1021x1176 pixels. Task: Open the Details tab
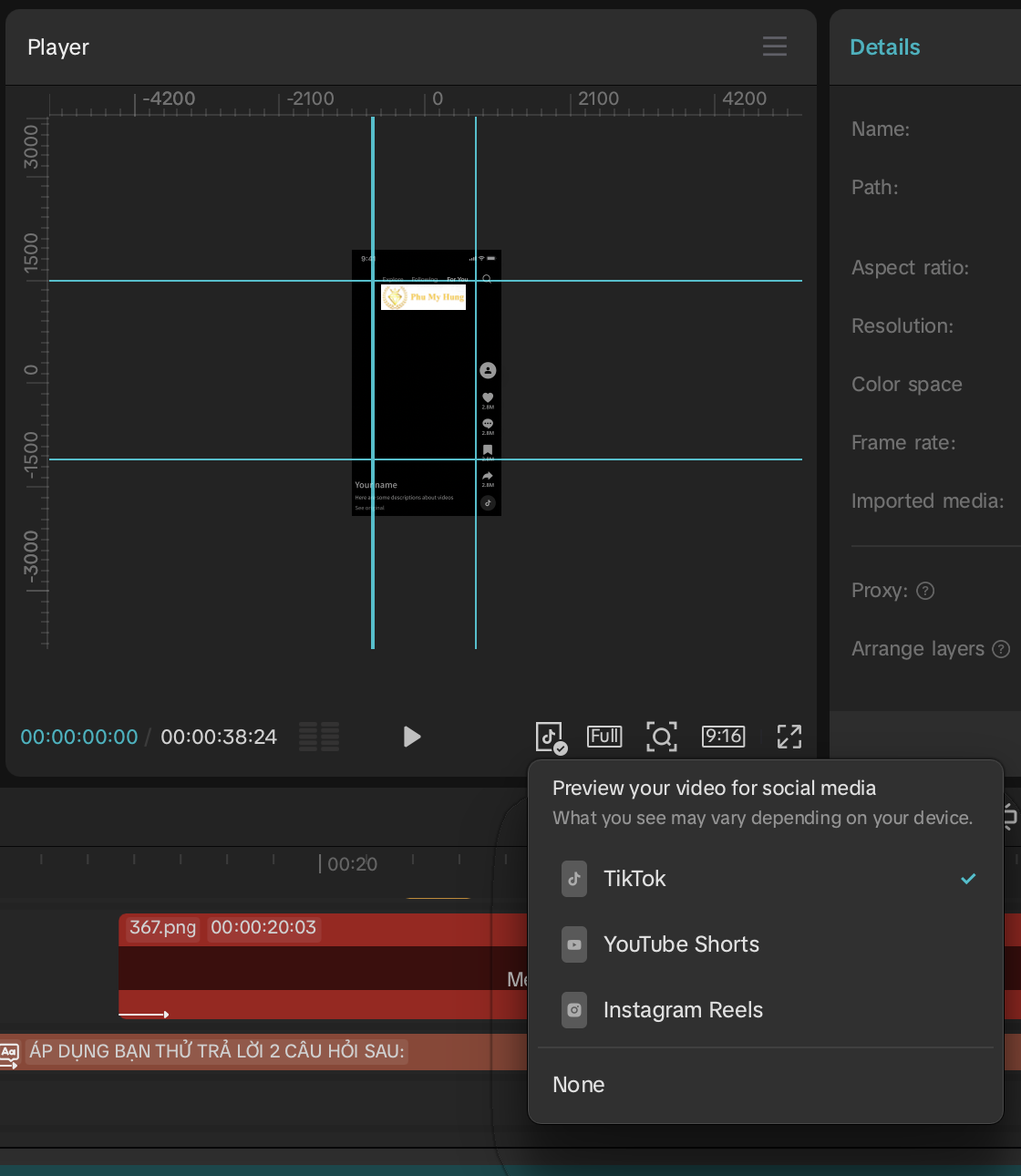[x=884, y=47]
